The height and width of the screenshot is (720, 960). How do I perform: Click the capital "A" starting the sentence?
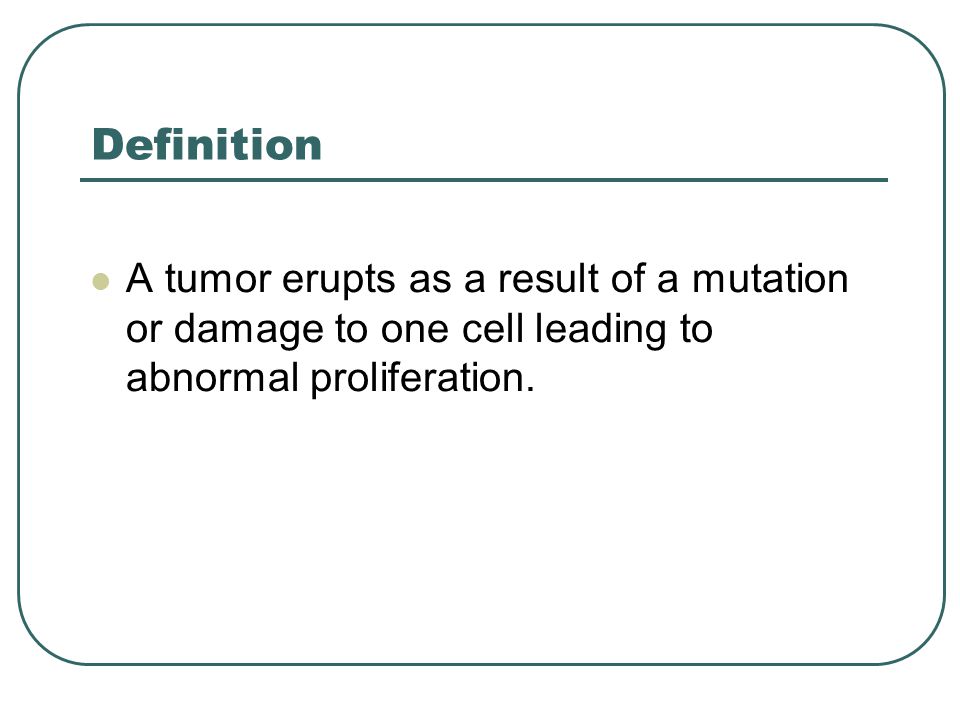(x=140, y=279)
